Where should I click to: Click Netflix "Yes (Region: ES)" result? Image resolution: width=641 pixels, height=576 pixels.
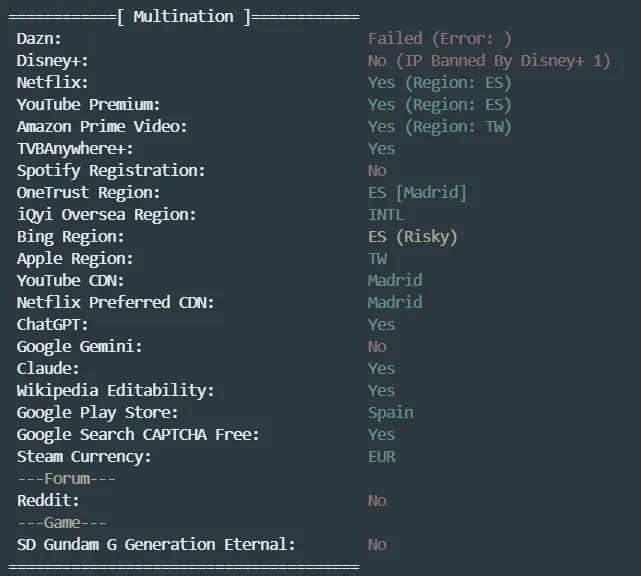pos(439,83)
